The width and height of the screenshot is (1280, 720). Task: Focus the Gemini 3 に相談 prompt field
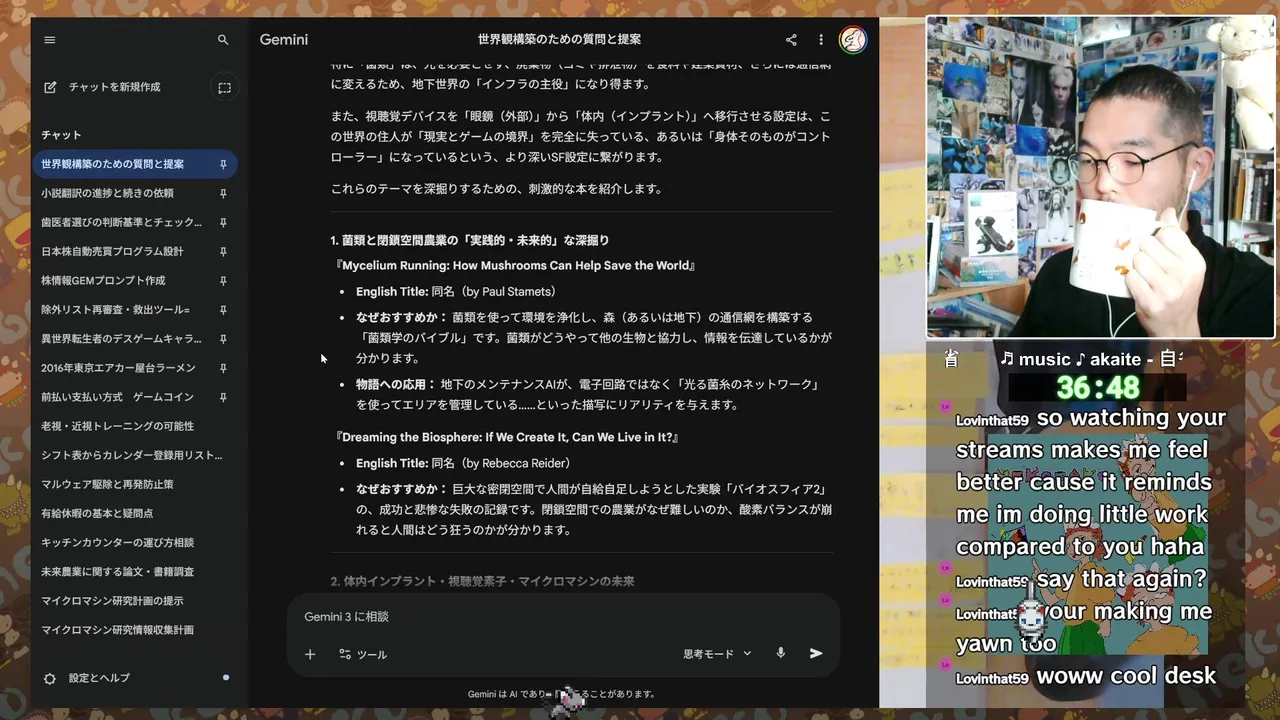[x=563, y=617]
